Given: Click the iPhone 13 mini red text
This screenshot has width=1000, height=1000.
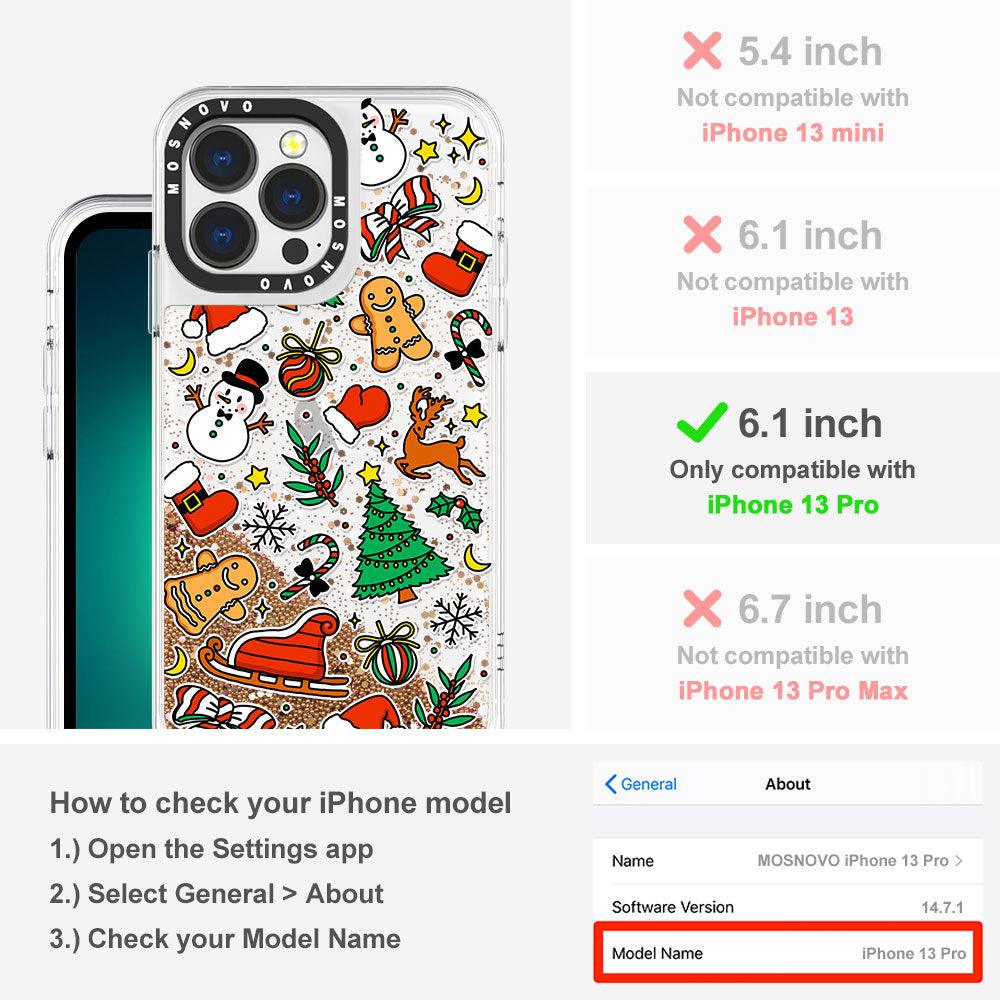Looking at the screenshot, I should [x=793, y=133].
